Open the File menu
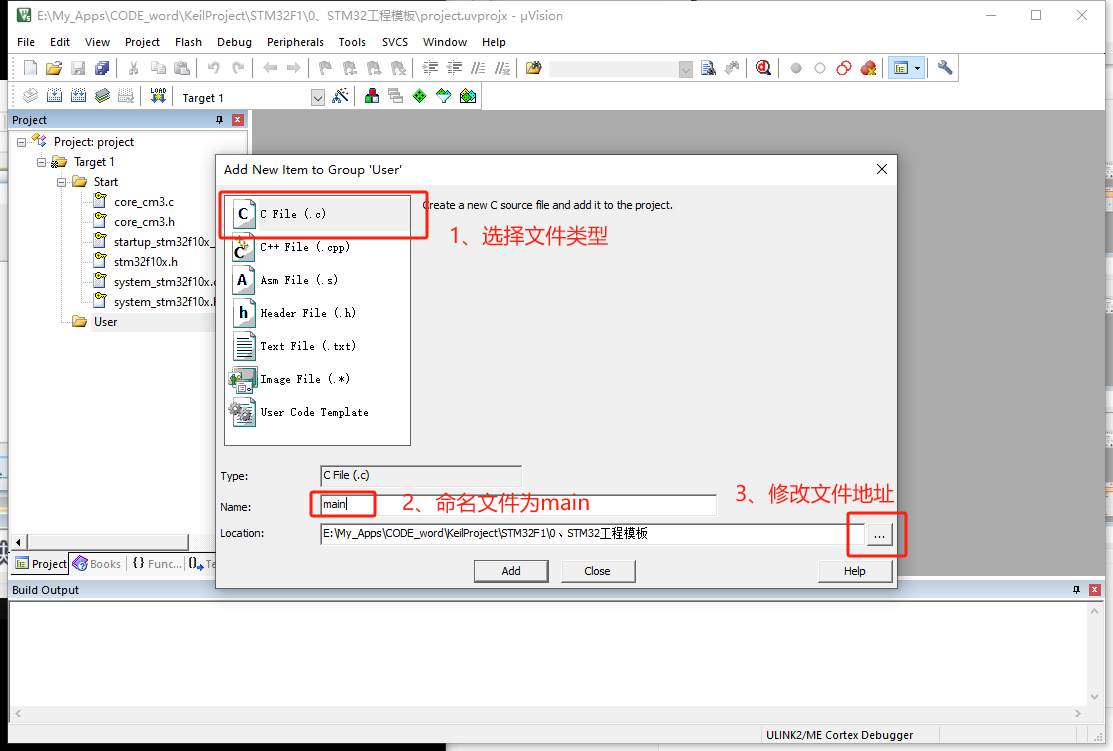The image size is (1113, 751). pyautogui.click(x=26, y=42)
